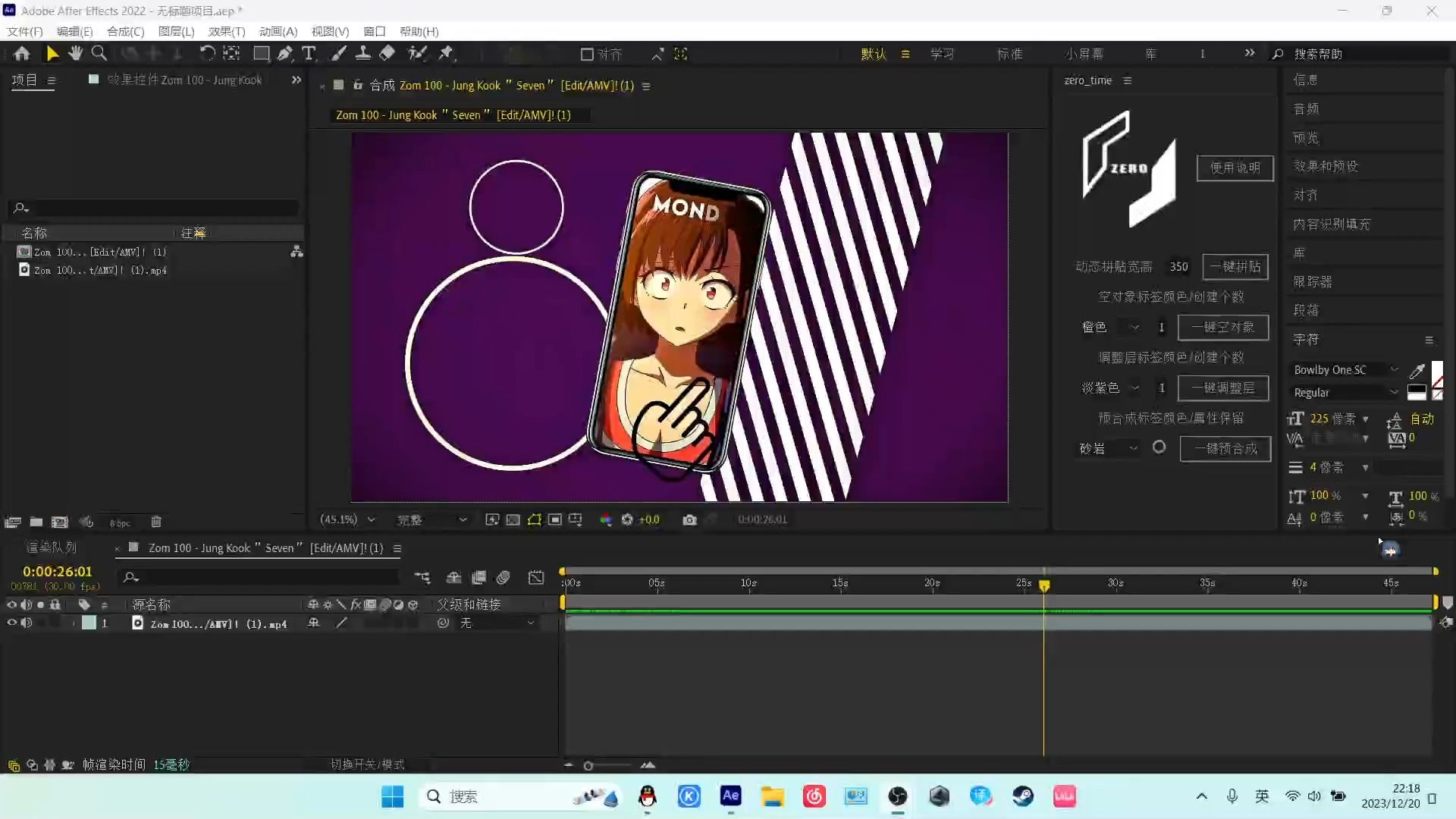Open the Regular font style dropdown
The height and width of the screenshot is (819, 1456).
pyautogui.click(x=1345, y=393)
